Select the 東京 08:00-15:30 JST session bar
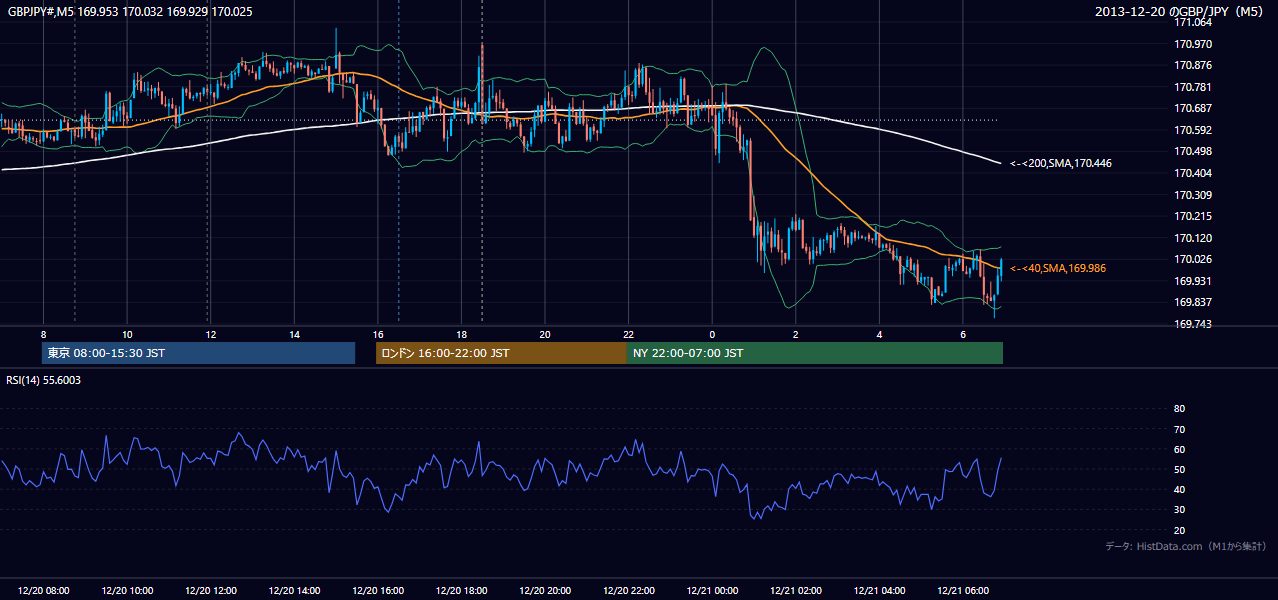 tap(199, 353)
